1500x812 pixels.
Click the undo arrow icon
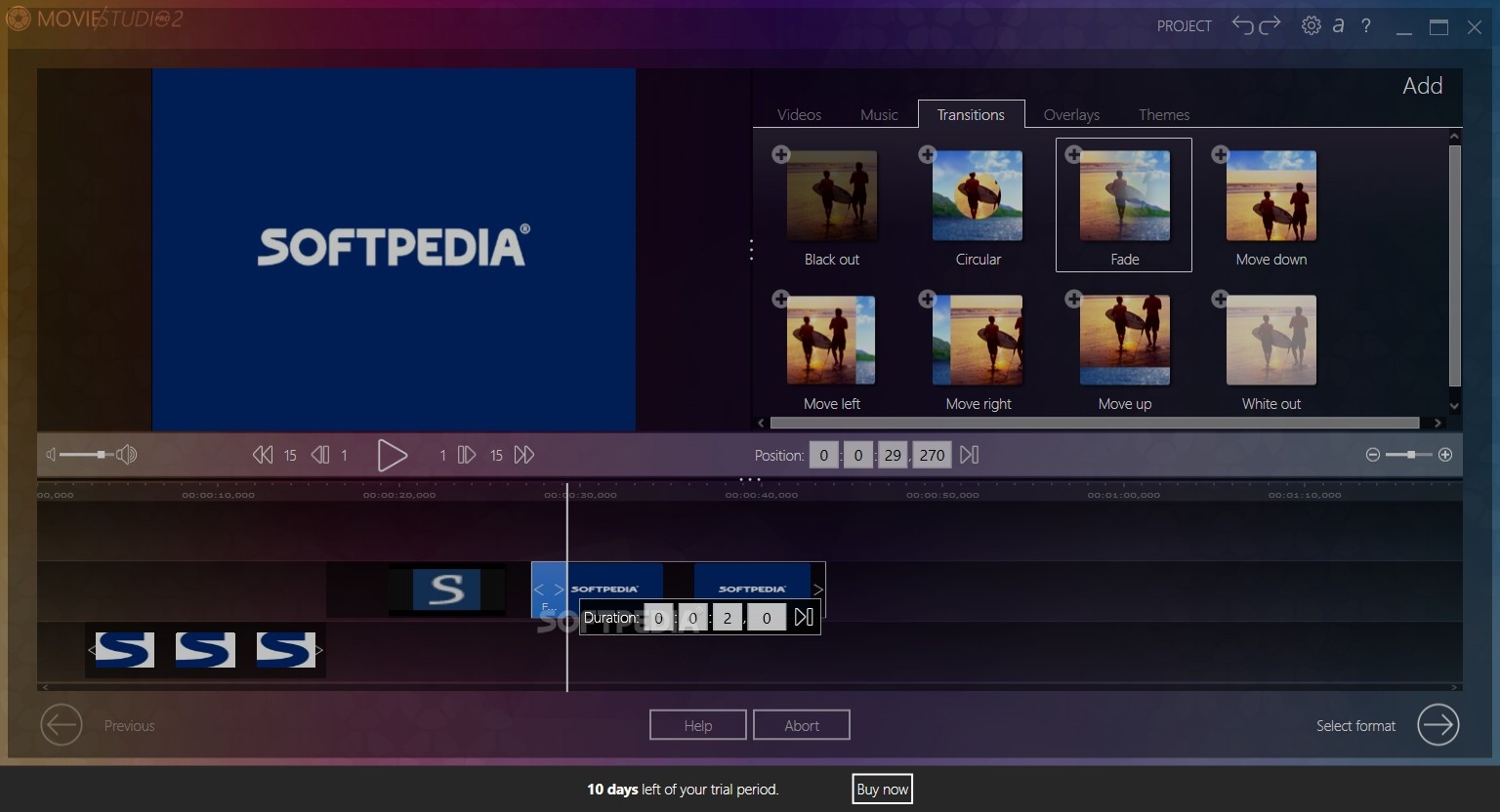(1242, 25)
